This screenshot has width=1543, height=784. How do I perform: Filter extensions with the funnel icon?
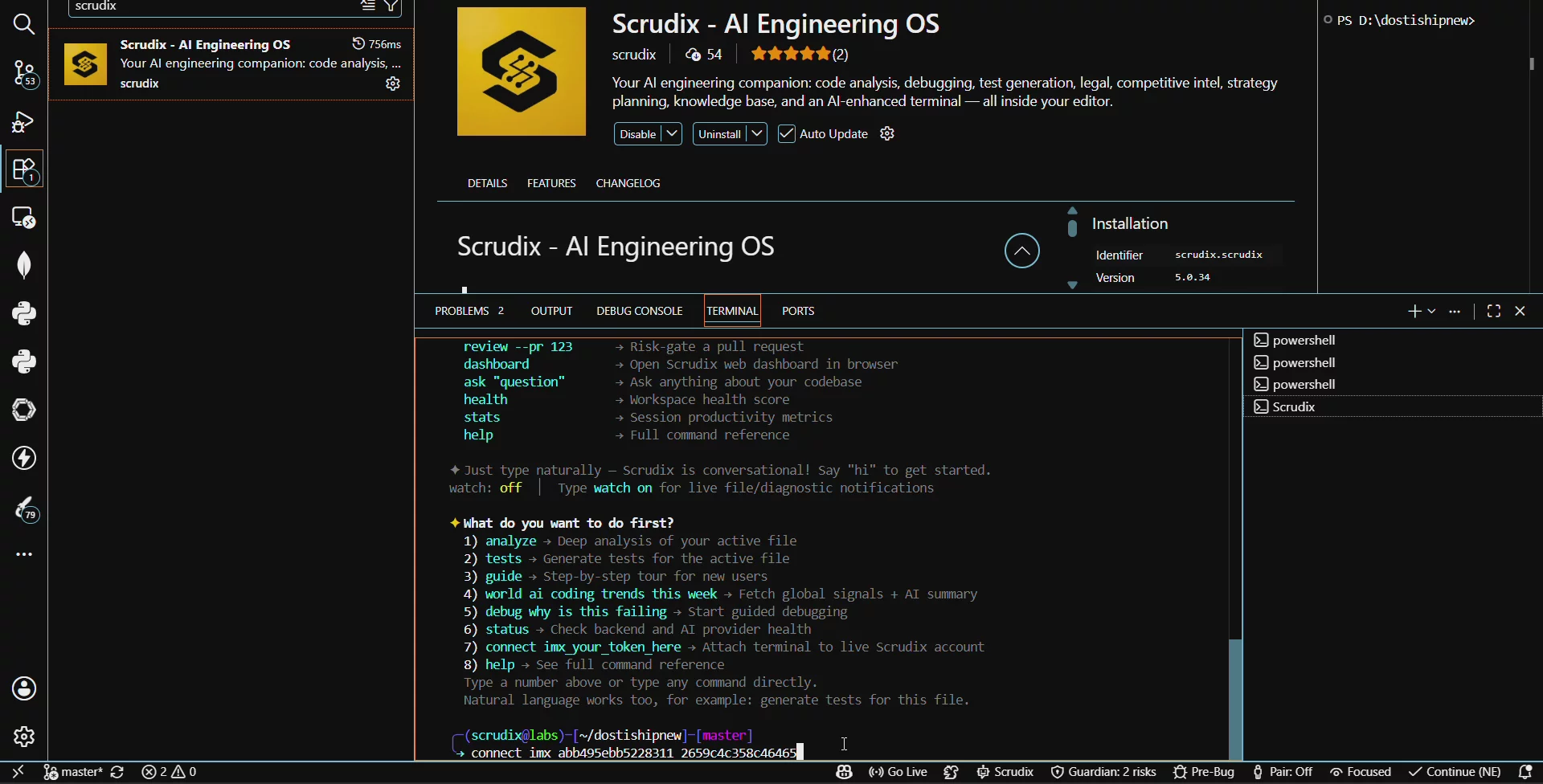391,6
